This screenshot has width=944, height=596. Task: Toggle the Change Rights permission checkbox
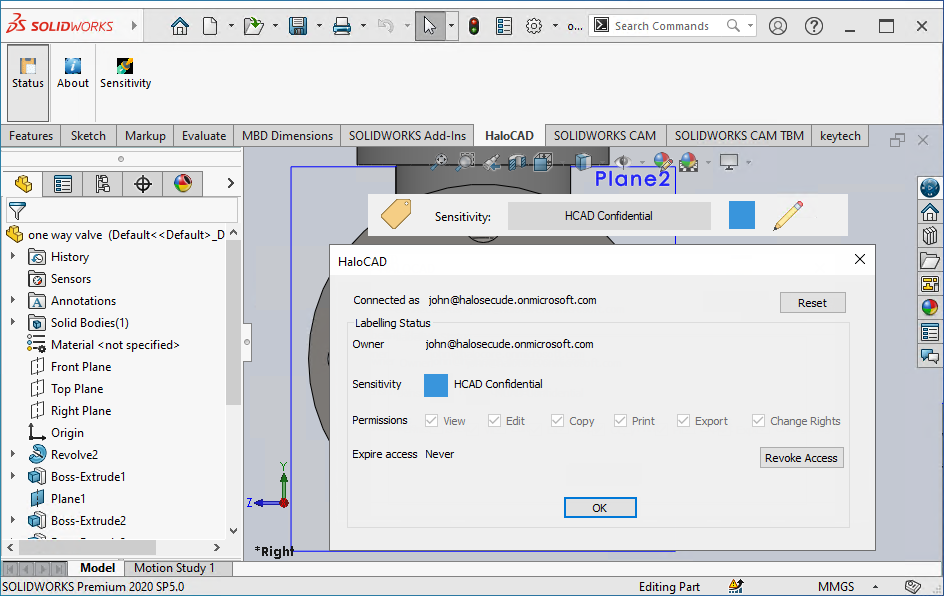(757, 420)
